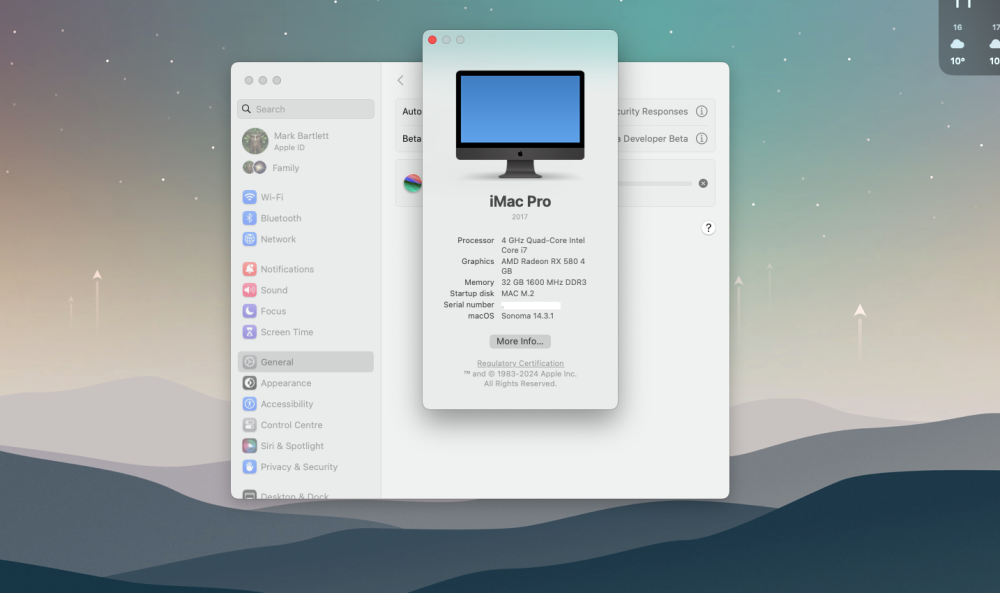The width and height of the screenshot is (1000, 593).
Task: Click the Automatic updates row label
Action: (412, 111)
